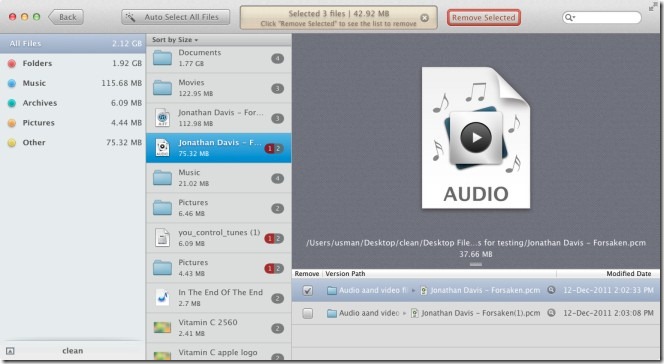Reveal Forsaken(1).pcm with magnifier icon
664x364 pixels.
(551, 313)
